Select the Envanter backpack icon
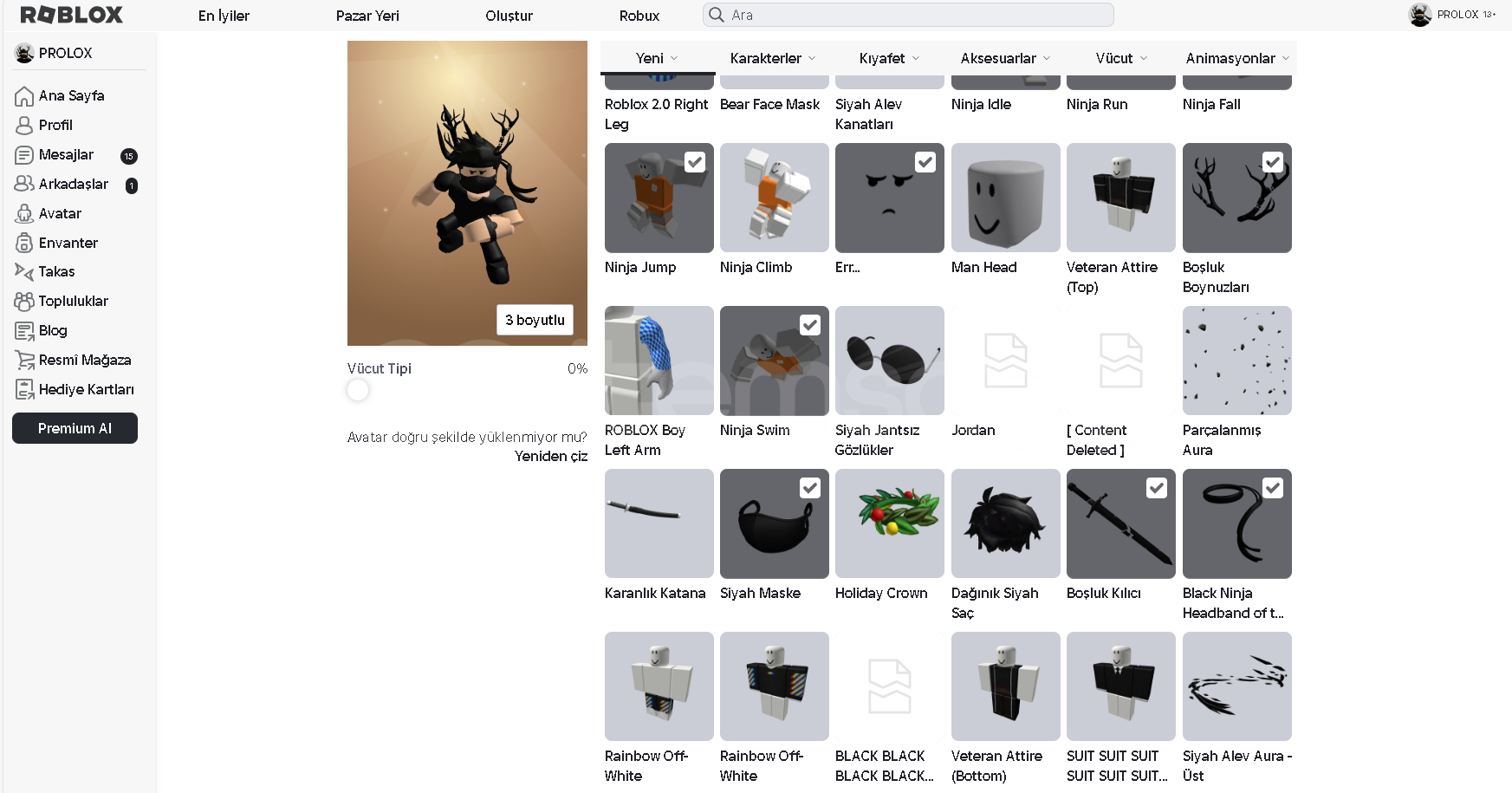Image resolution: width=1512 pixels, height=793 pixels. [24, 243]
